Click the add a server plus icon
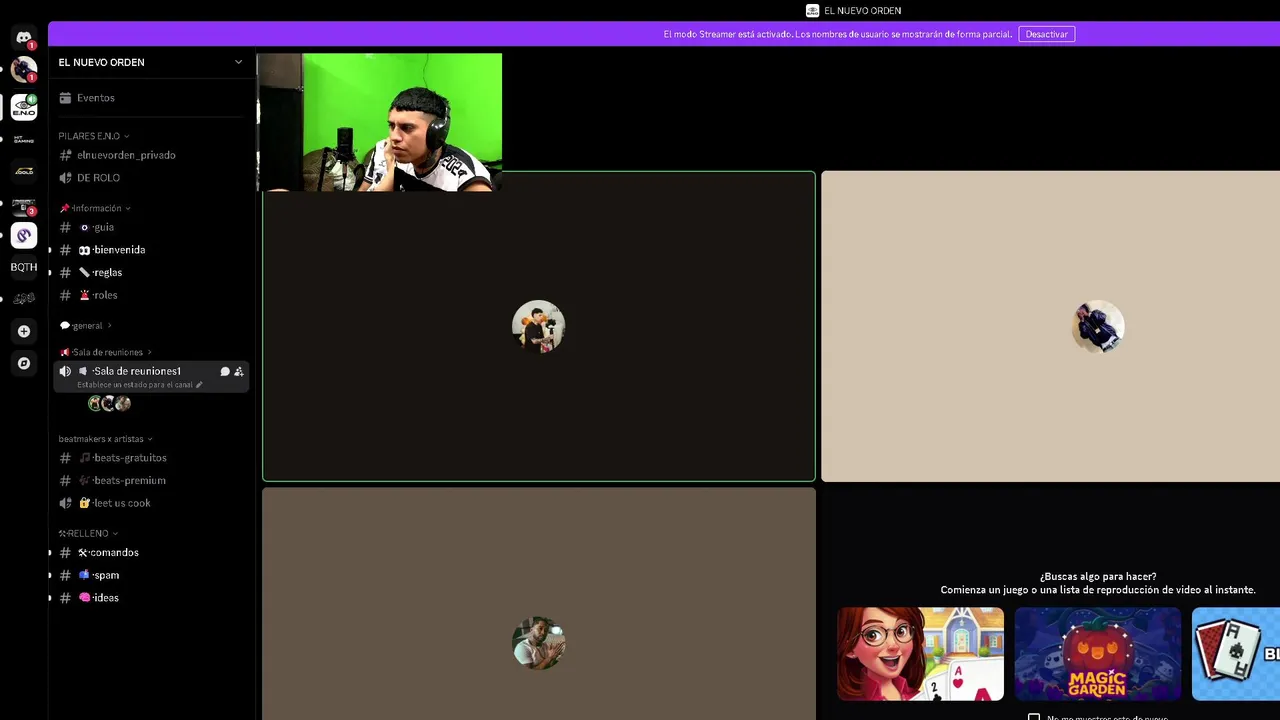The image size is (1280, 720). point(24,331)
